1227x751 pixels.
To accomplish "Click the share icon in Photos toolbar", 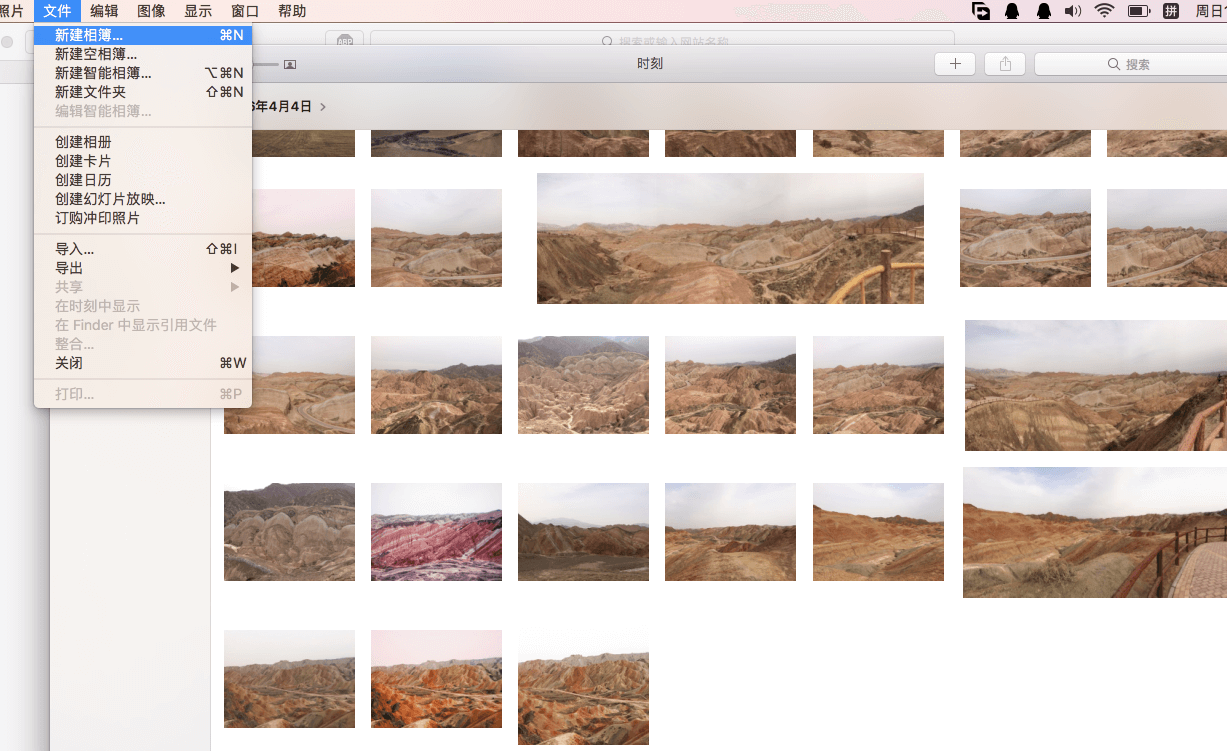I will (x=1005, y=64).
